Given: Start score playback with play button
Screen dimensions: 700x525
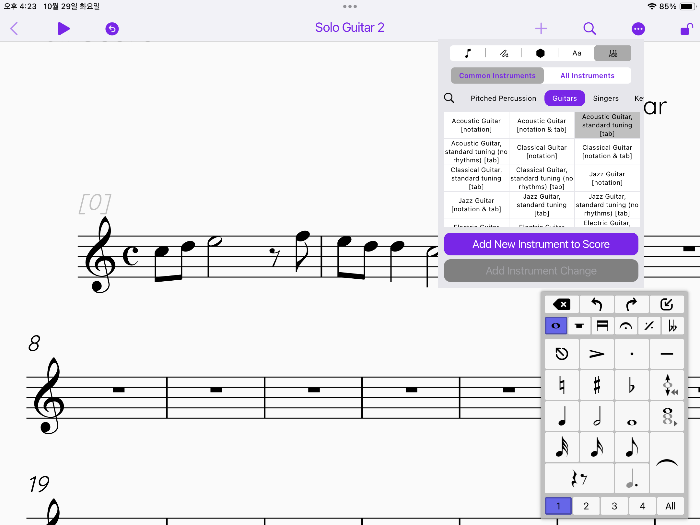Looking at the screenshot, I should point(64,29).
